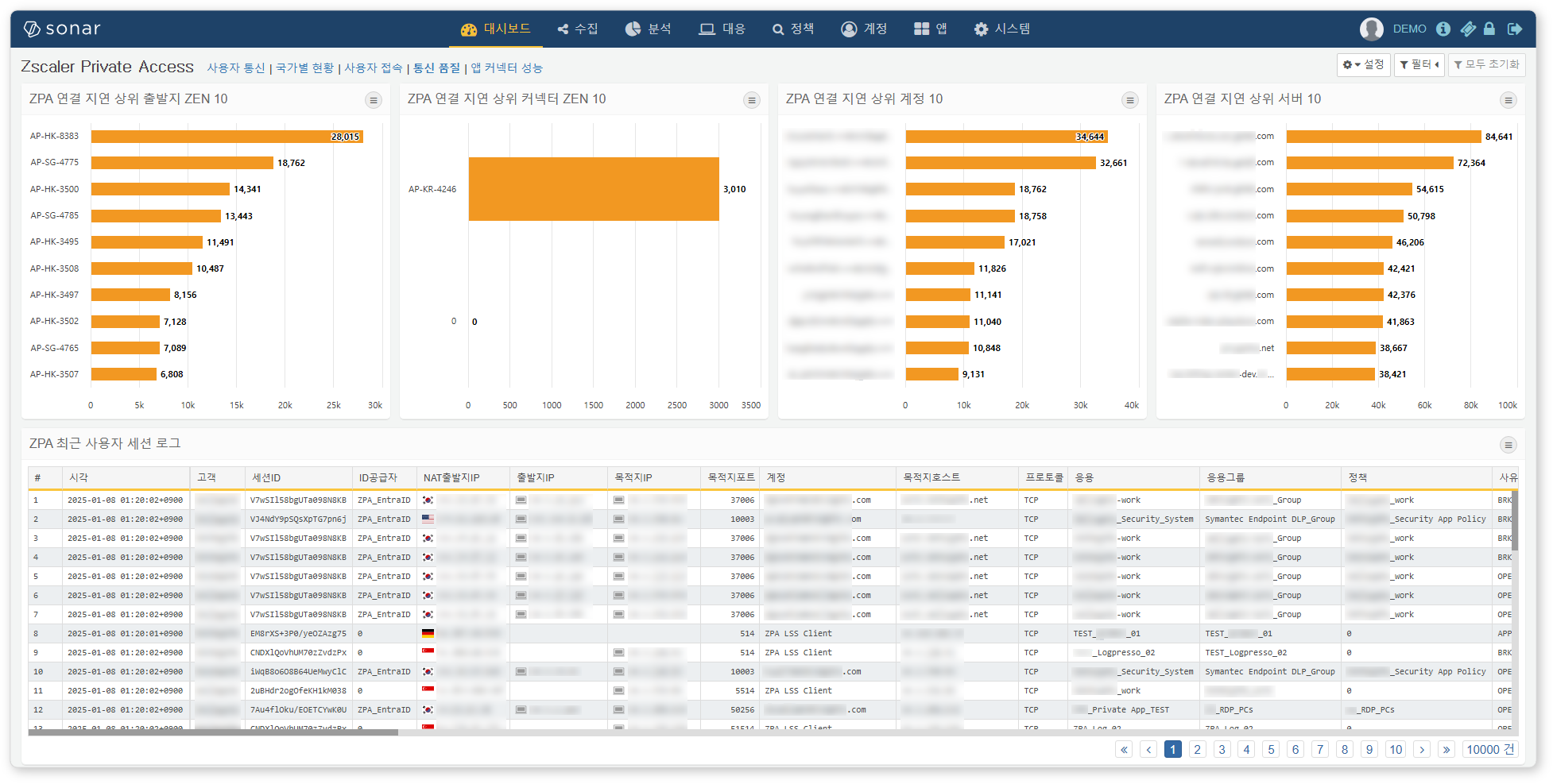Click 출발지IP host icon in row 1

tap(521, 500)
